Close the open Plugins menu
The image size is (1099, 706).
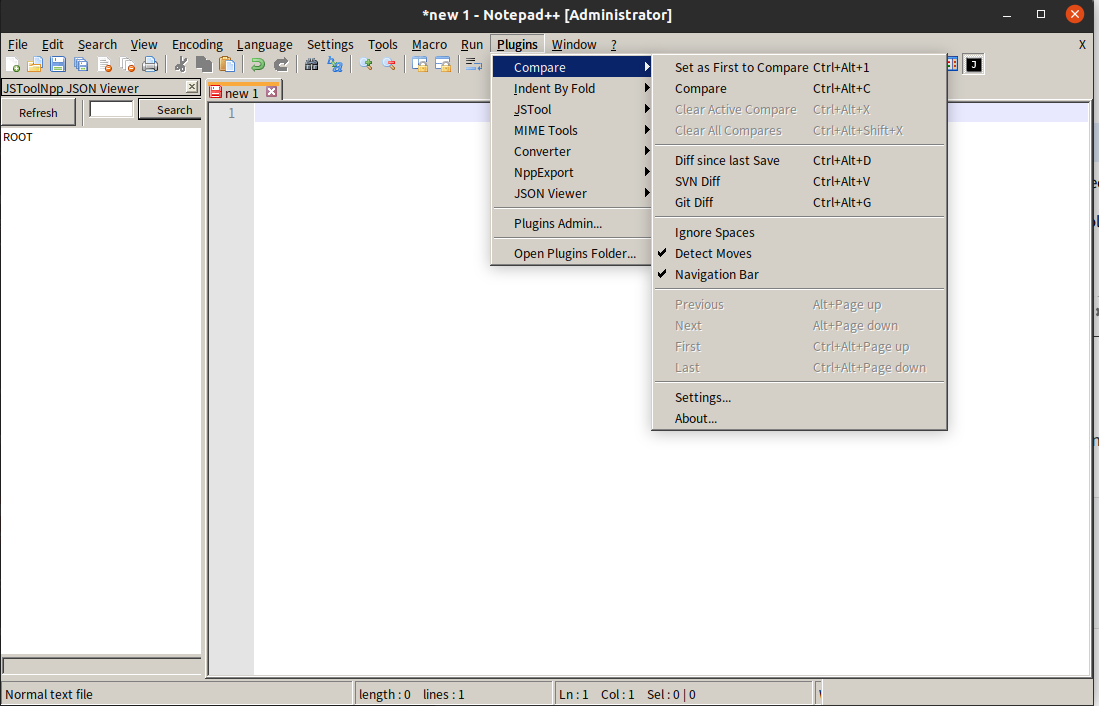[517, 44]
